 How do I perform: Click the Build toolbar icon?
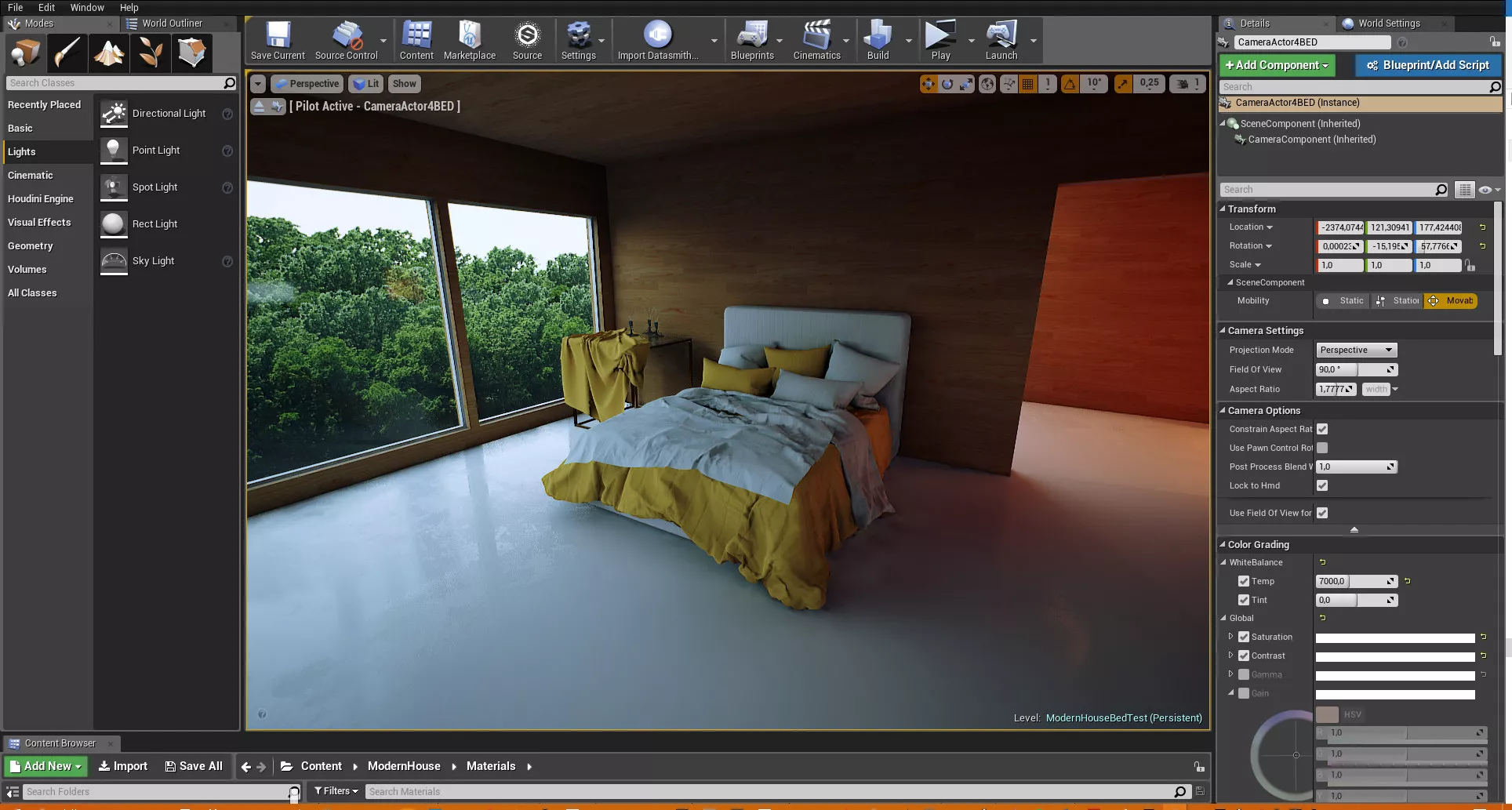[878, 41]
